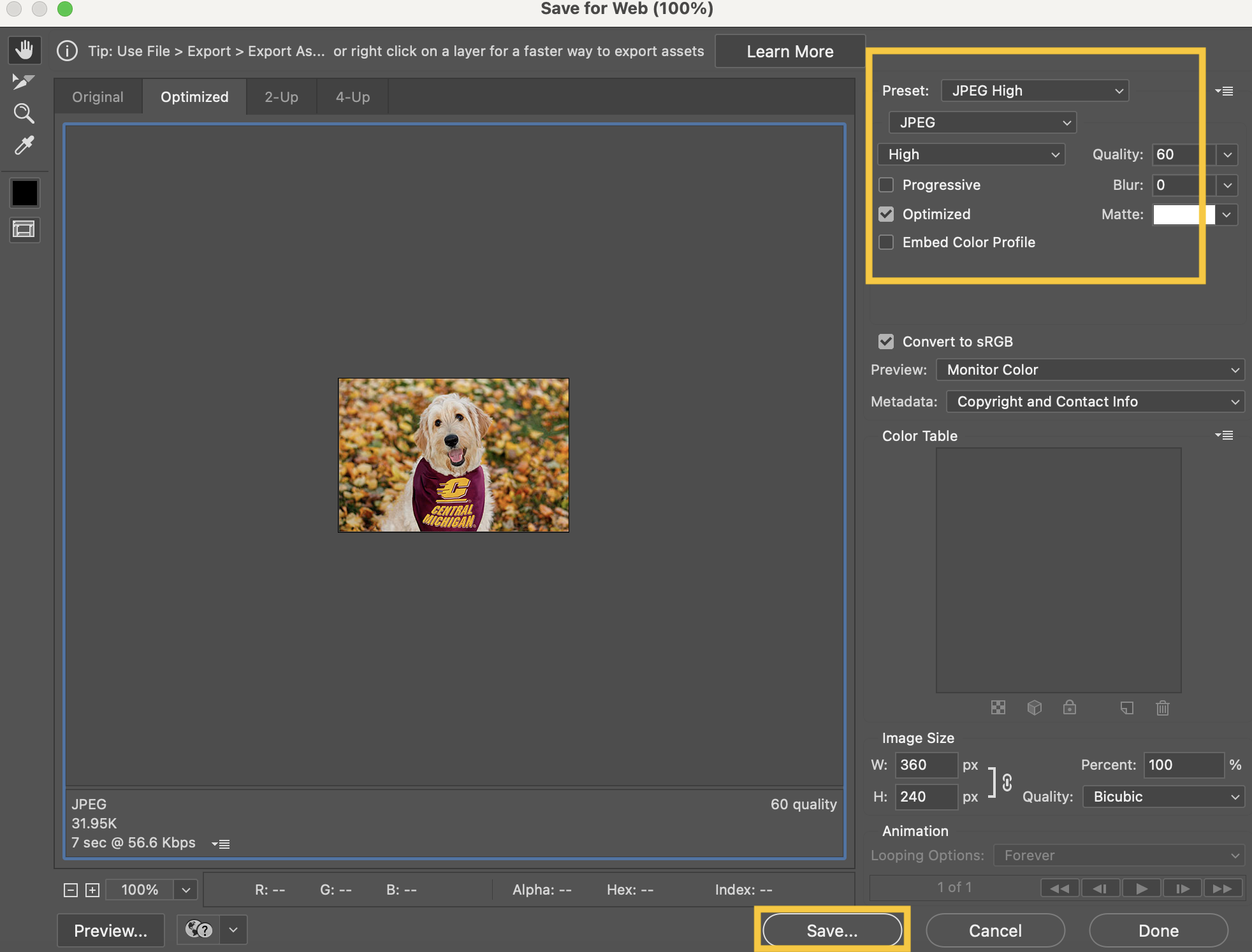Click the zoom-out minus icon
1252x952 pixels.
click(71, 890)
